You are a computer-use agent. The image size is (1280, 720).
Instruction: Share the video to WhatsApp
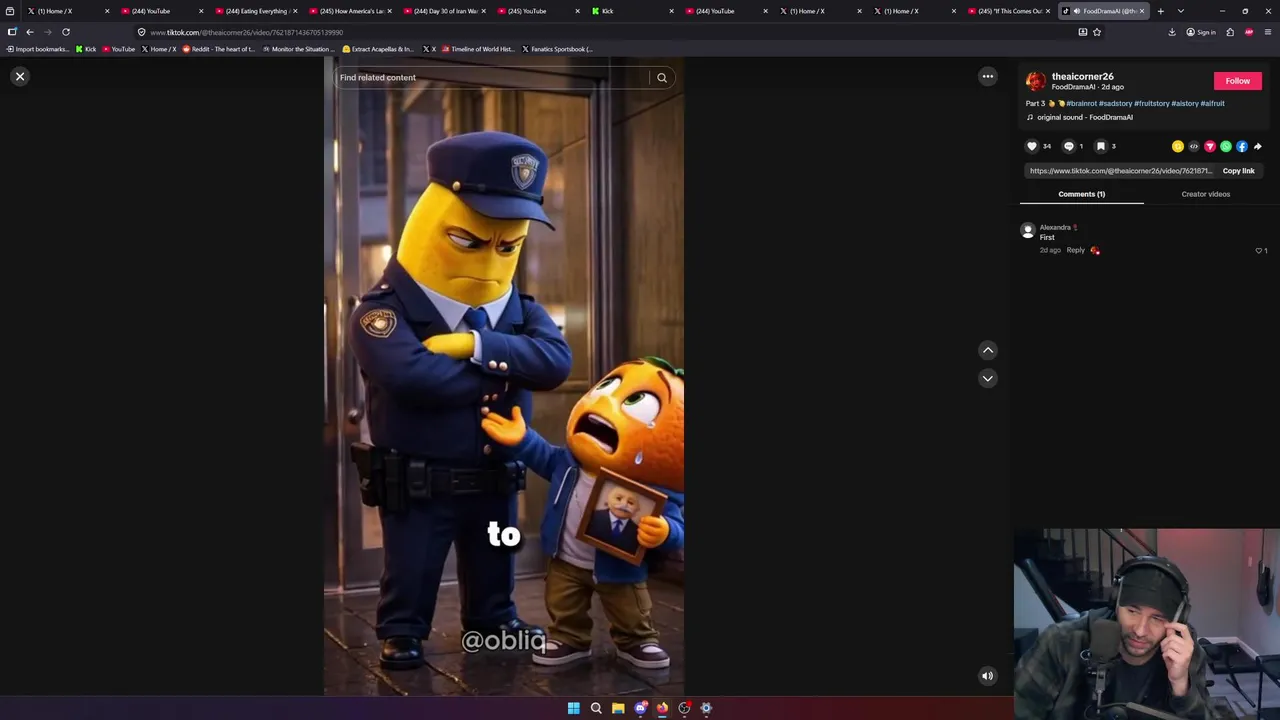click(x=1226, y=146)
